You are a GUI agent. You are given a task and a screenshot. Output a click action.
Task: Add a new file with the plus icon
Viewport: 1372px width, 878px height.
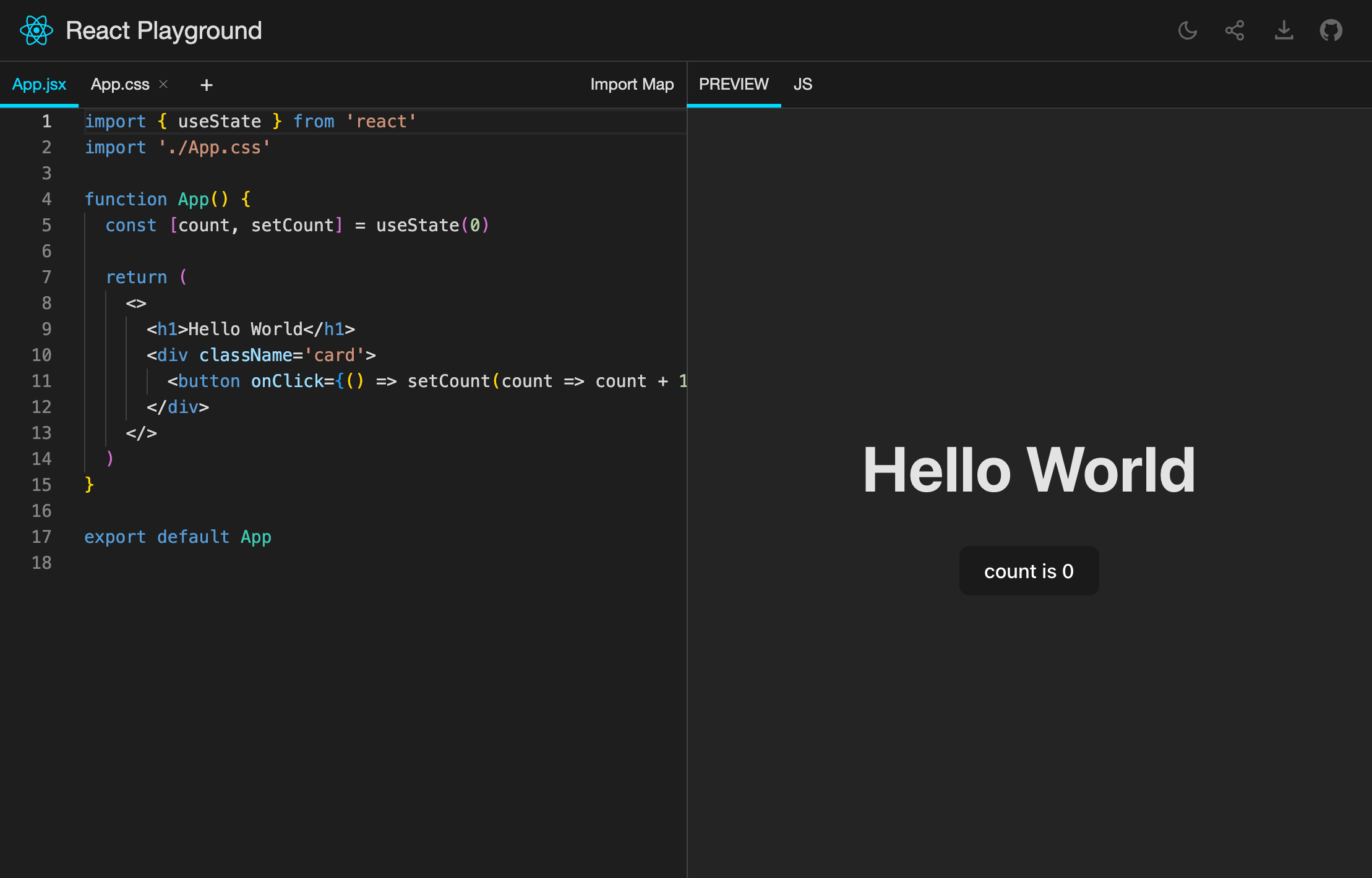[207, 85]
